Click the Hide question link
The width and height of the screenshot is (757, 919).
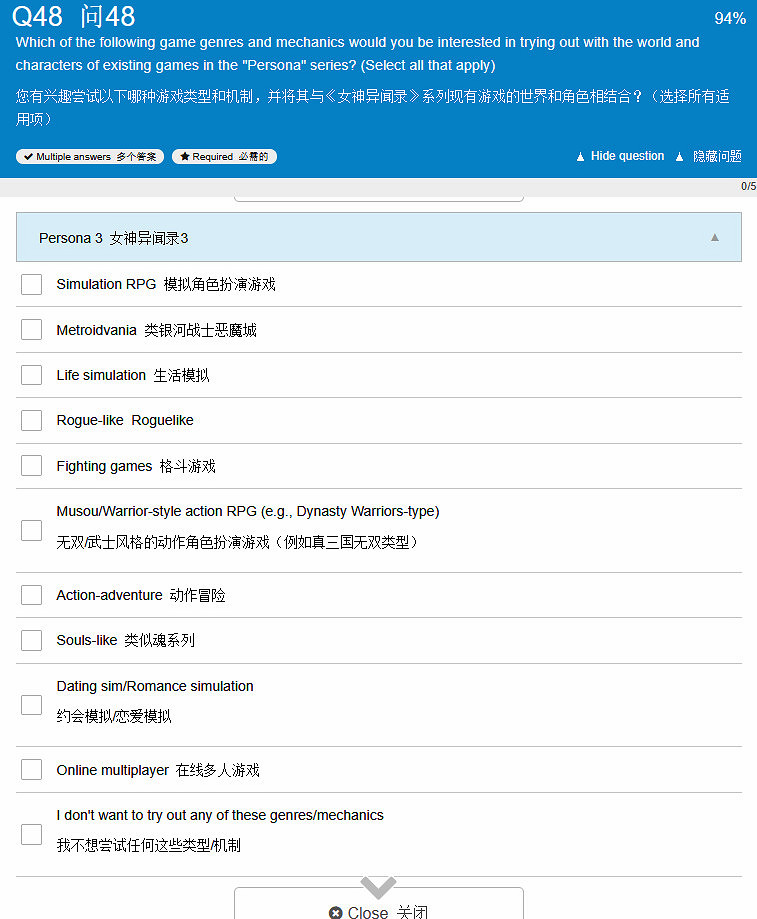(x=627, y=156)
